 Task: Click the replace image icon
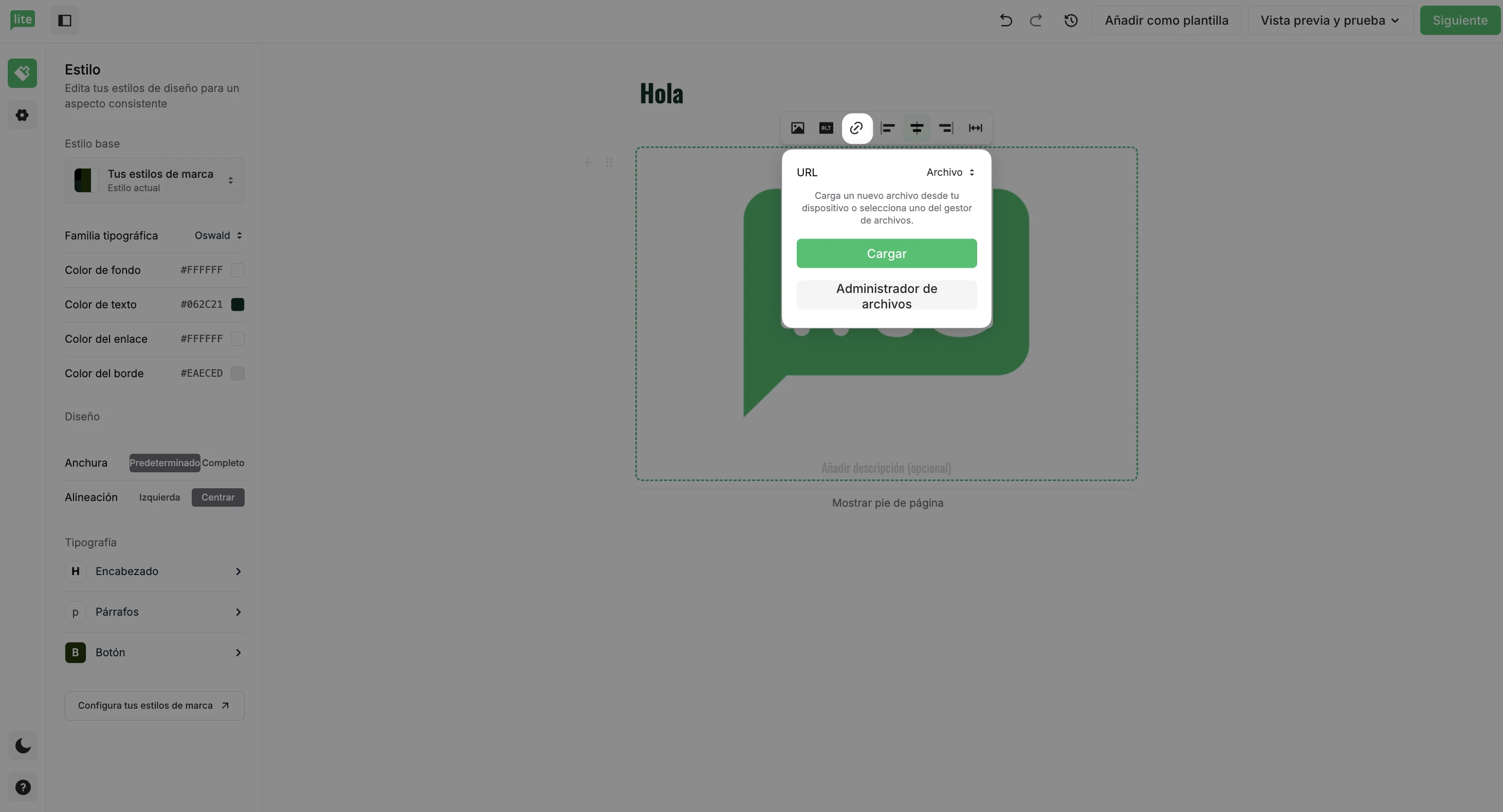797,128
